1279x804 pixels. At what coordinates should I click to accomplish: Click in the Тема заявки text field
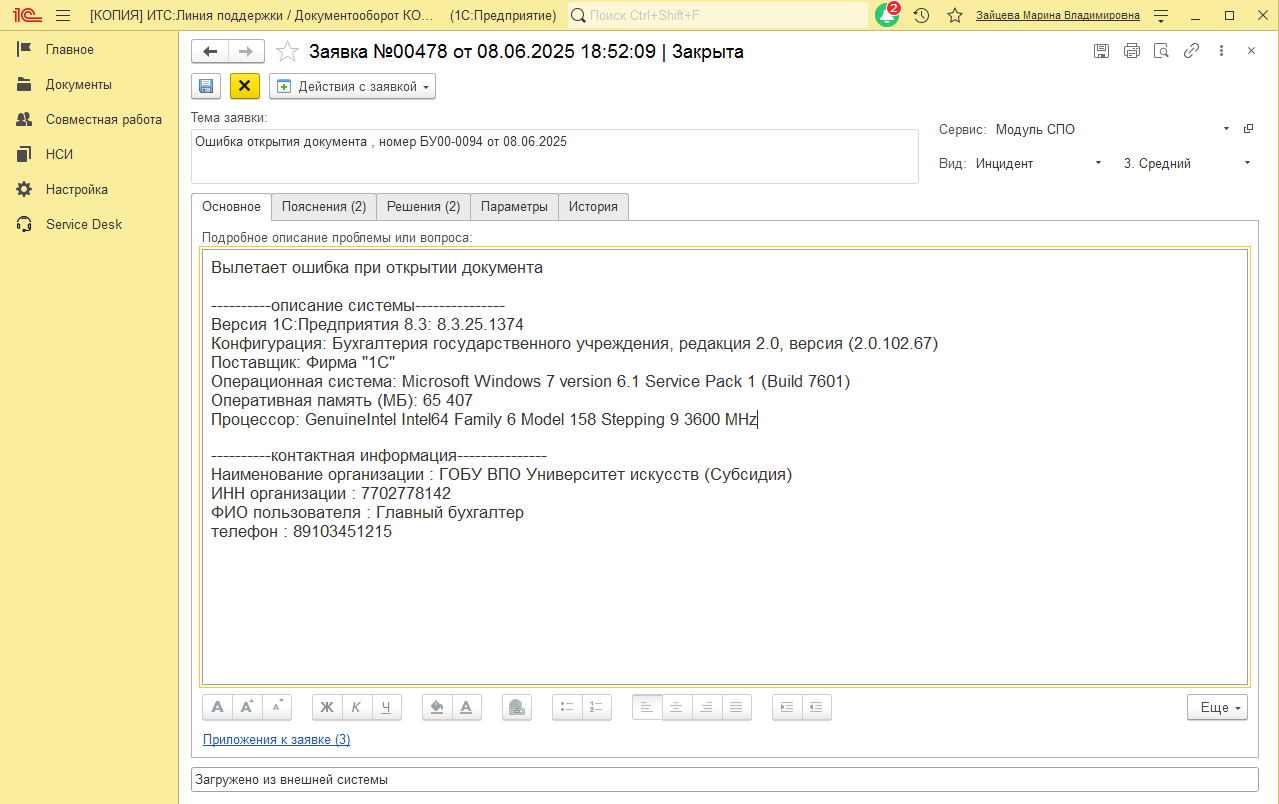553,156
